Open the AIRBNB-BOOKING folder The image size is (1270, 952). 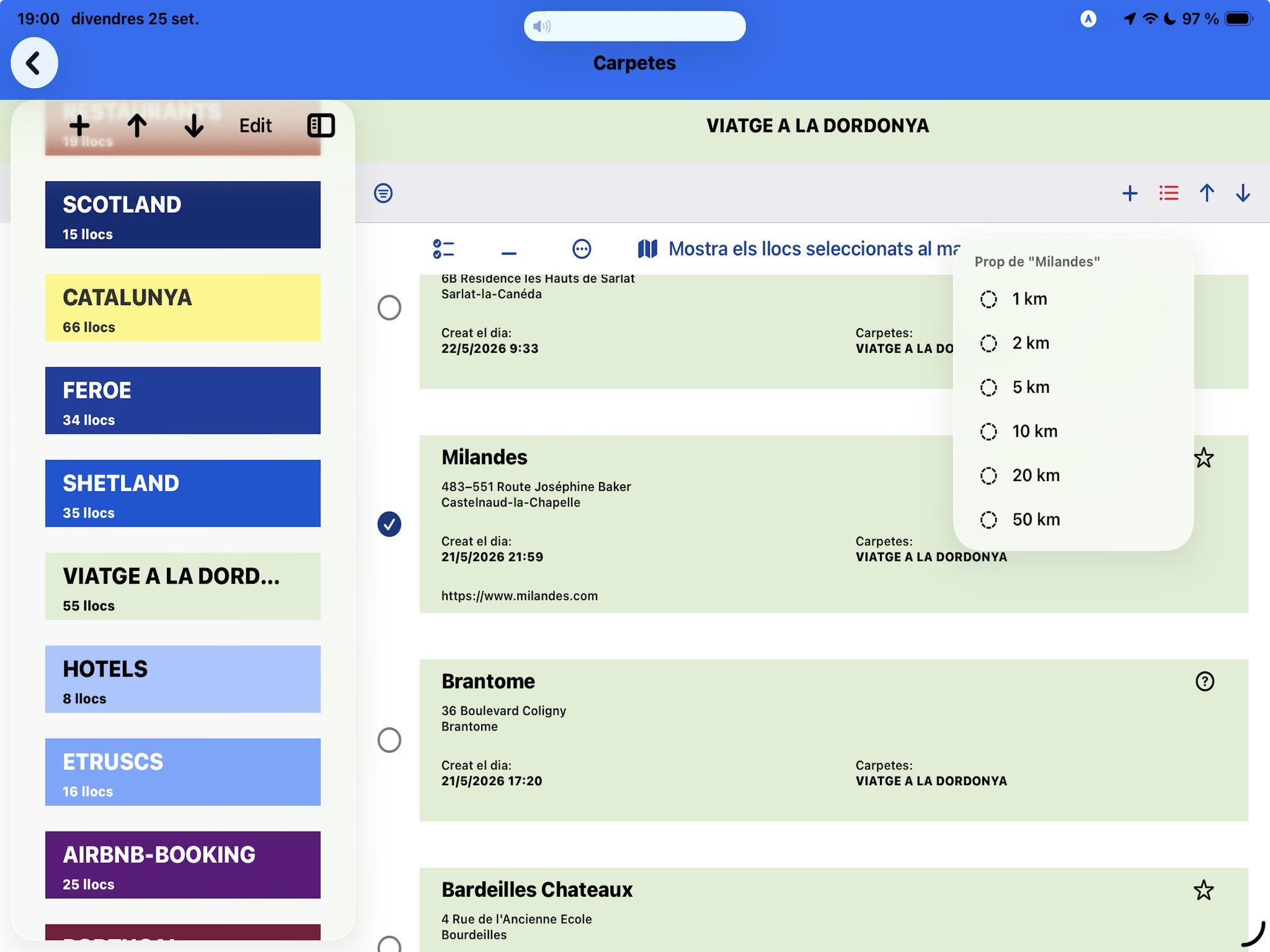pos(183,865)
